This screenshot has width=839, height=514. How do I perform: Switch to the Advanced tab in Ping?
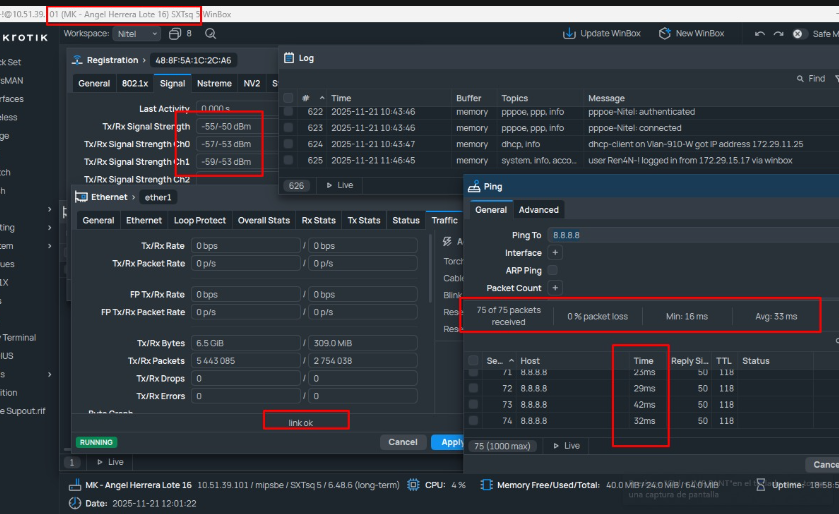tap(538, 210)
